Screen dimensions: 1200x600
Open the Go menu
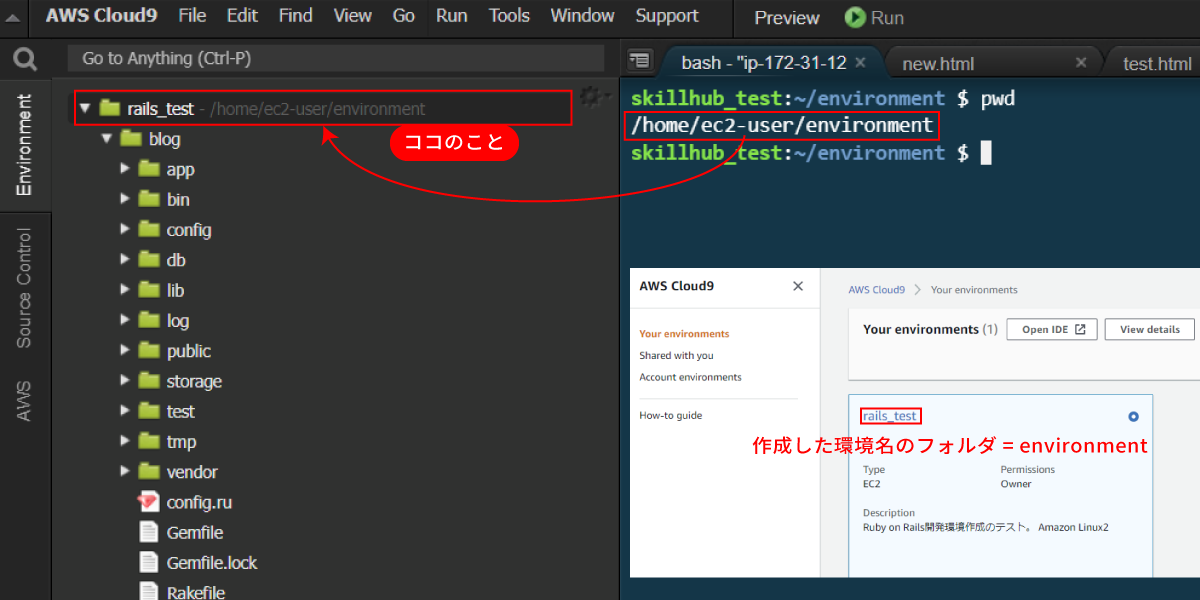point(404,16)
